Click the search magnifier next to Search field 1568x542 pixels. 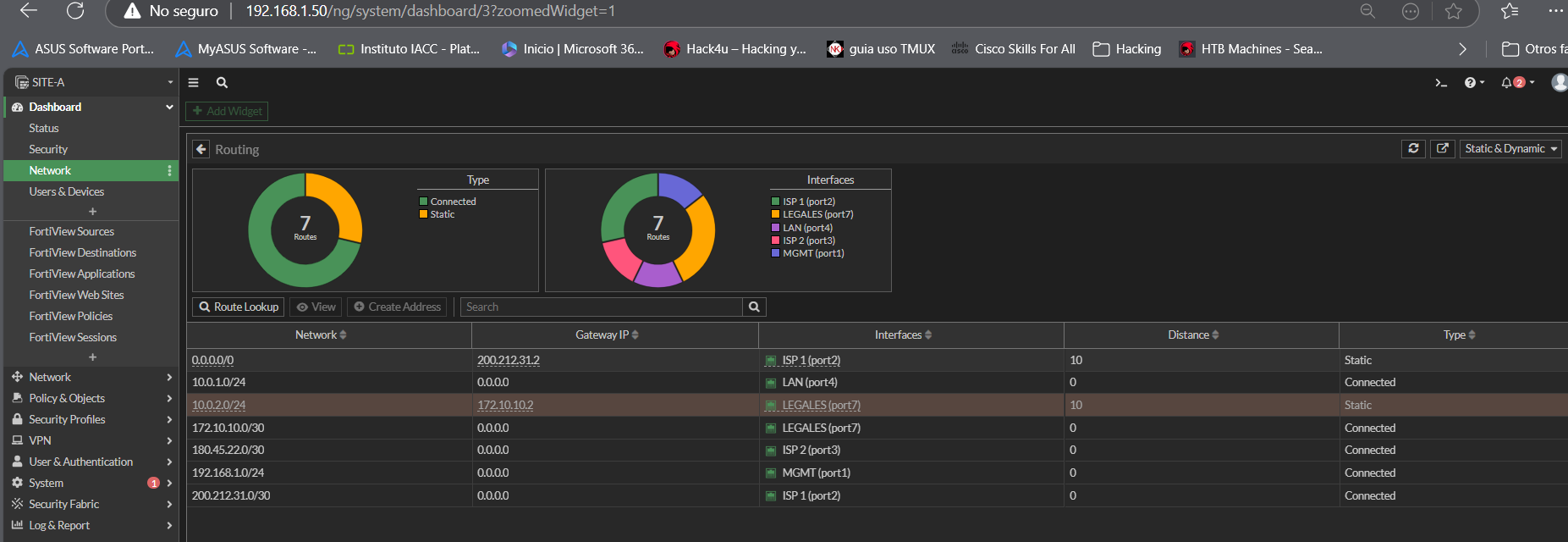[x=754, y=307]
